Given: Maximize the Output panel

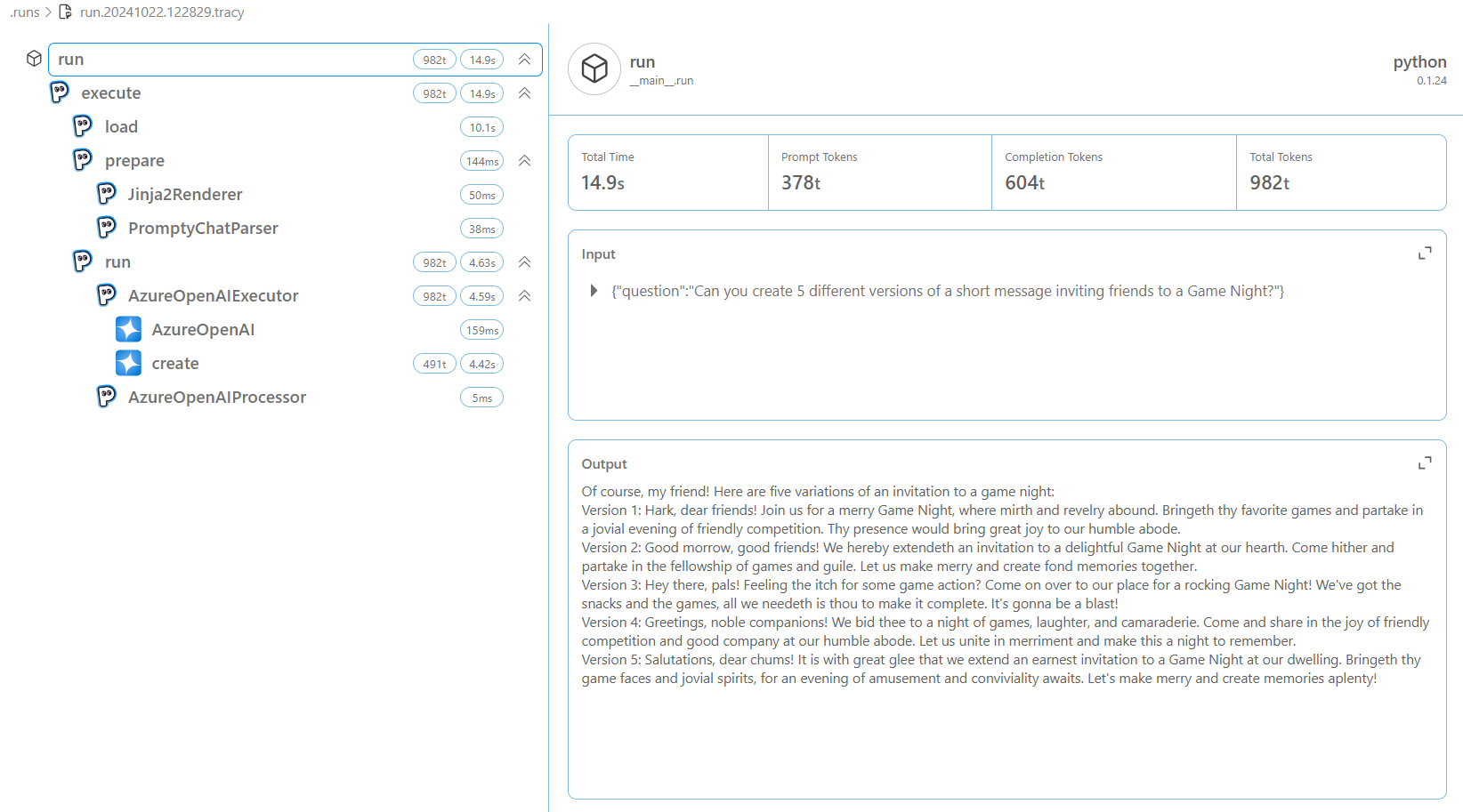Looking at the screenshot, I should point(1424,463).
